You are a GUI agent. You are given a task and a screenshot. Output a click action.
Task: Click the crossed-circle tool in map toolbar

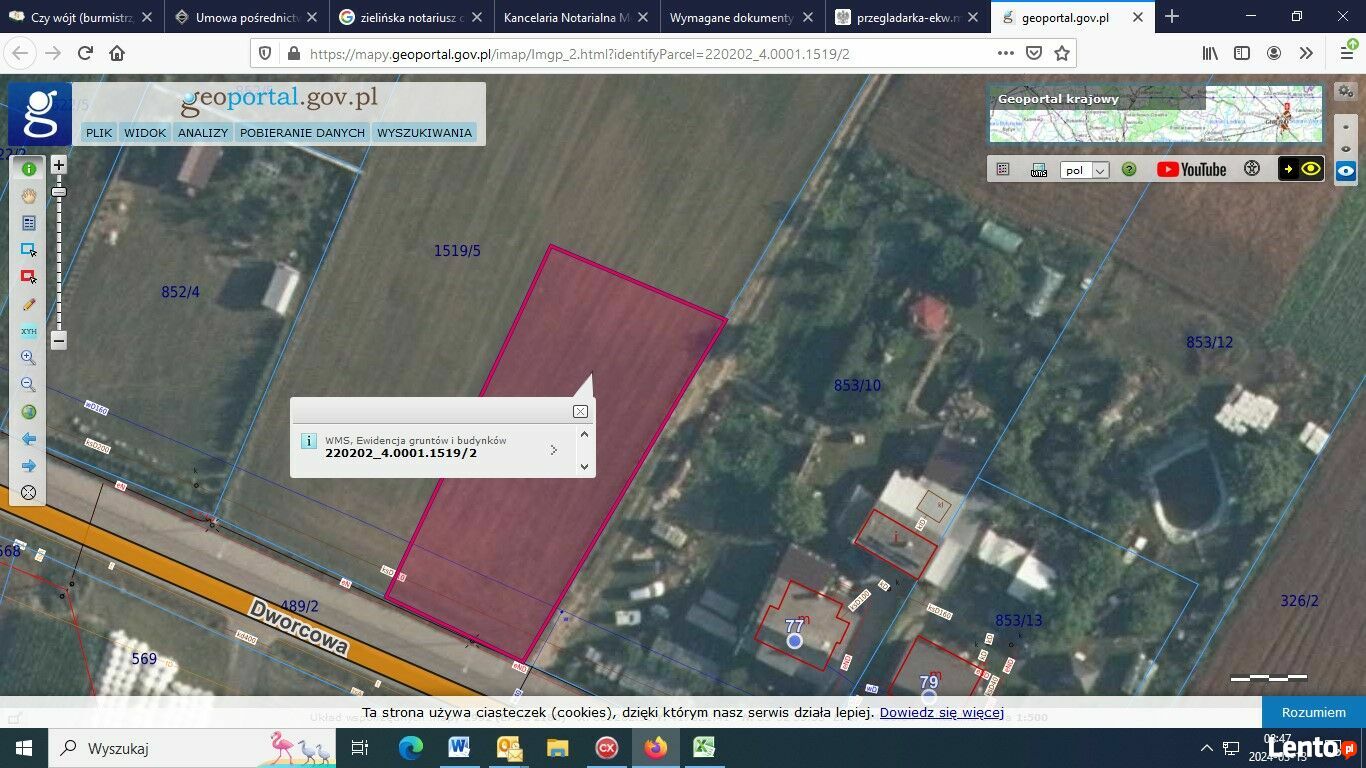(28, 493)
